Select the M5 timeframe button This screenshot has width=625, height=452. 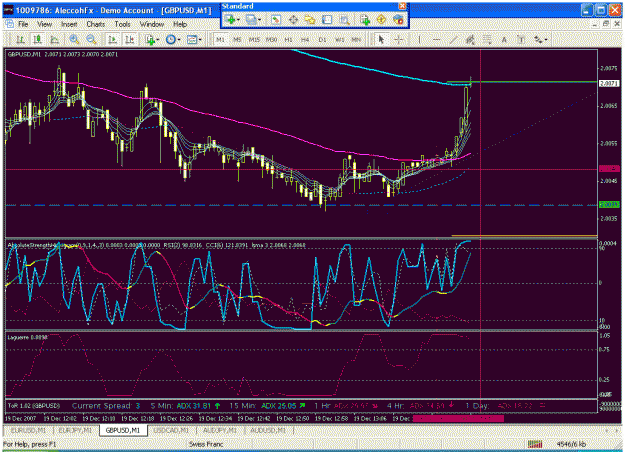(237, 40)
